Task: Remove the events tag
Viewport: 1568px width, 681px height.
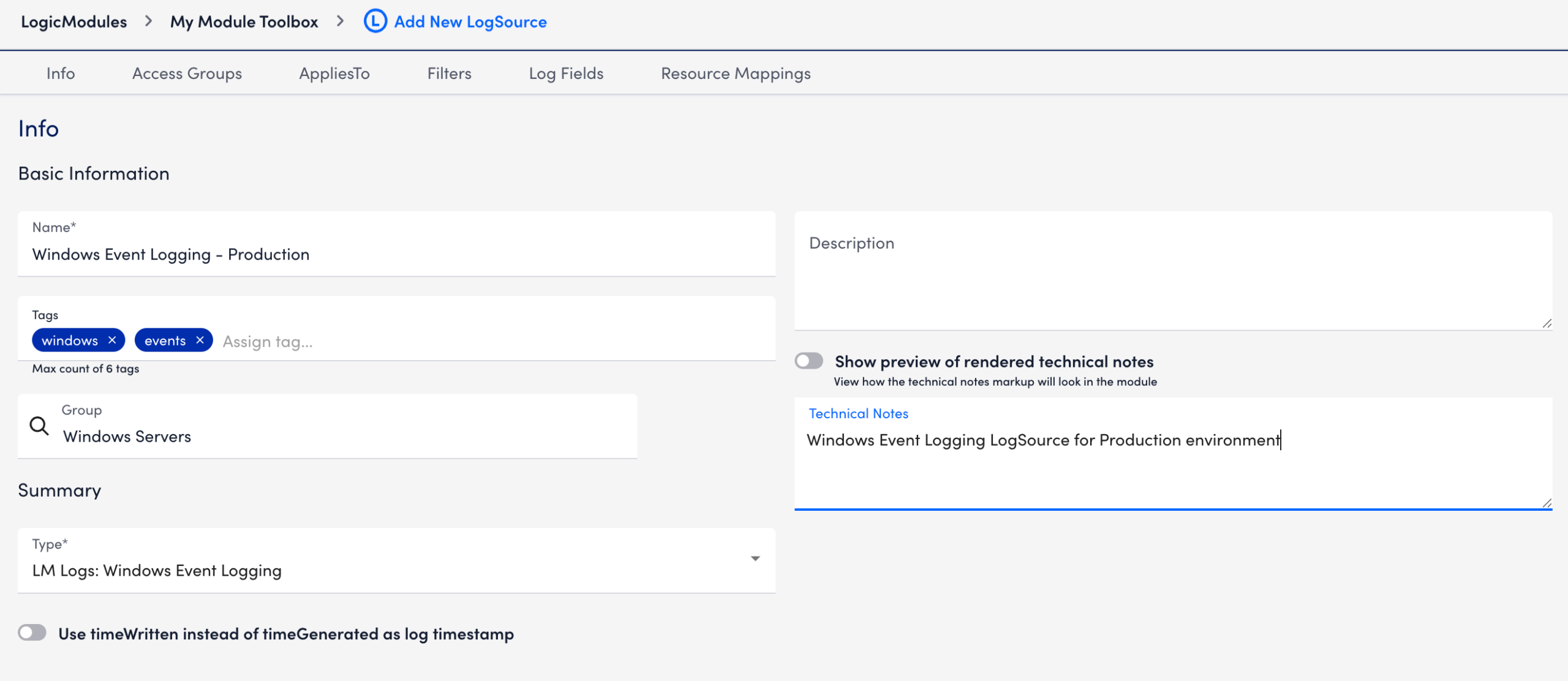Action: (200, 340)
